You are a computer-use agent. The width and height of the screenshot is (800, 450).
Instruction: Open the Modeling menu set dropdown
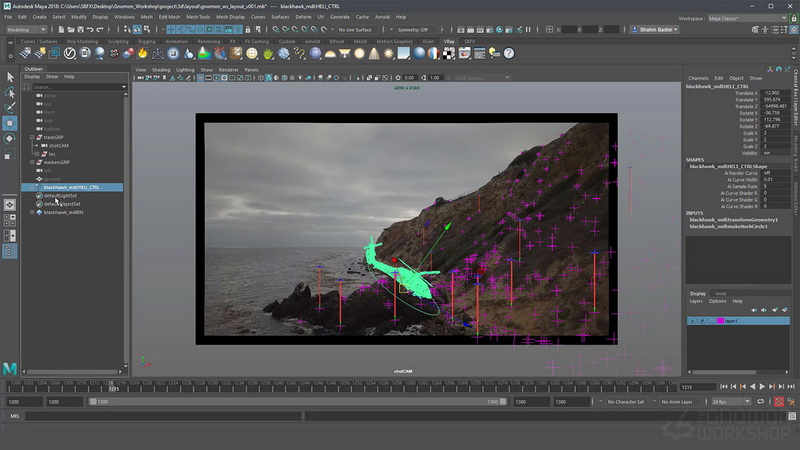26,30
